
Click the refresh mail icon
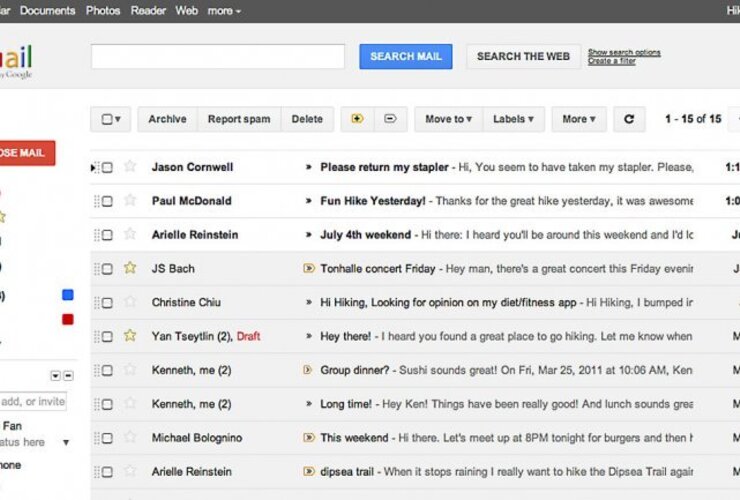(628, 119)
